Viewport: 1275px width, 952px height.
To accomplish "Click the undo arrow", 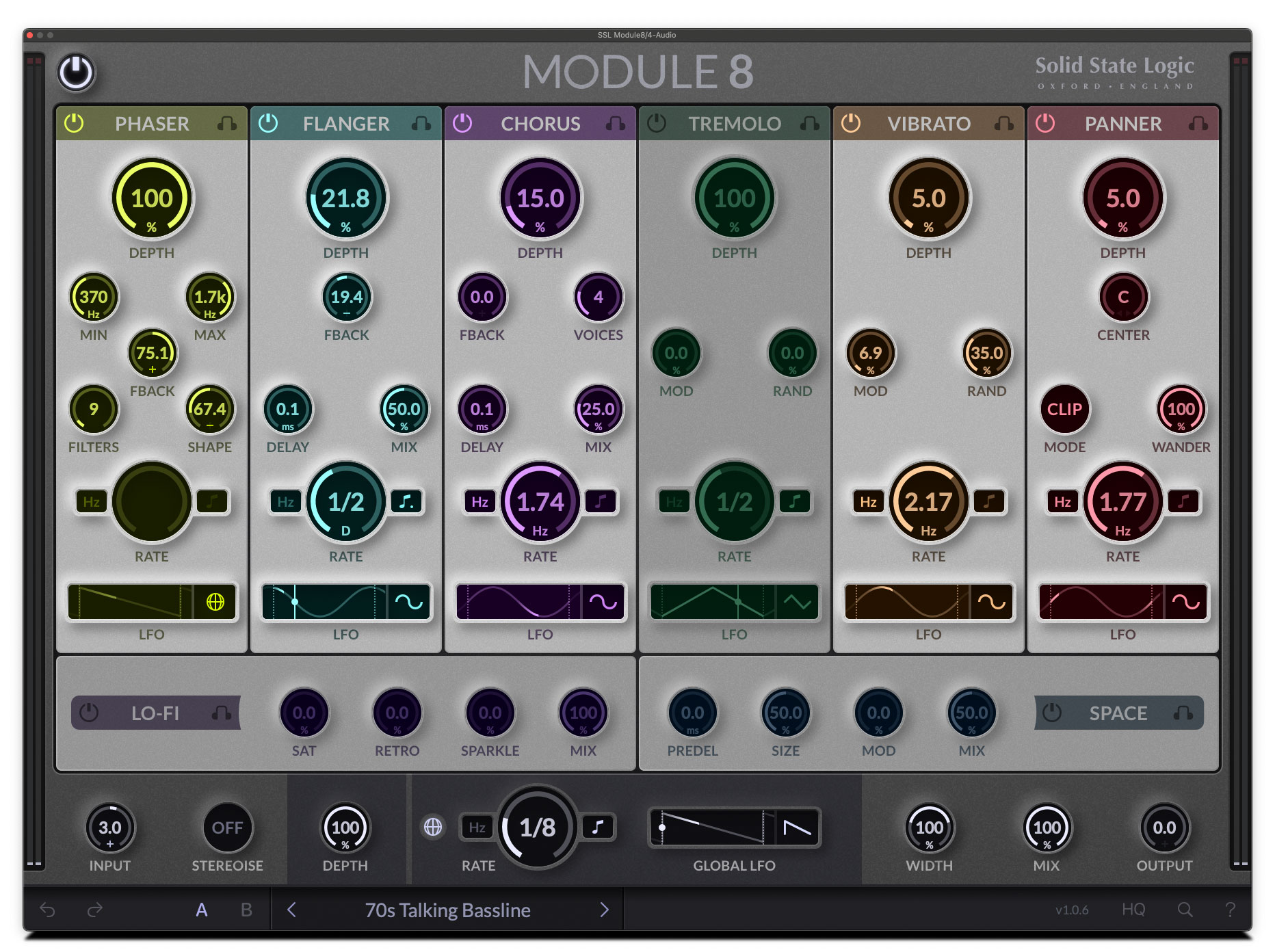I will pos(47,910).
